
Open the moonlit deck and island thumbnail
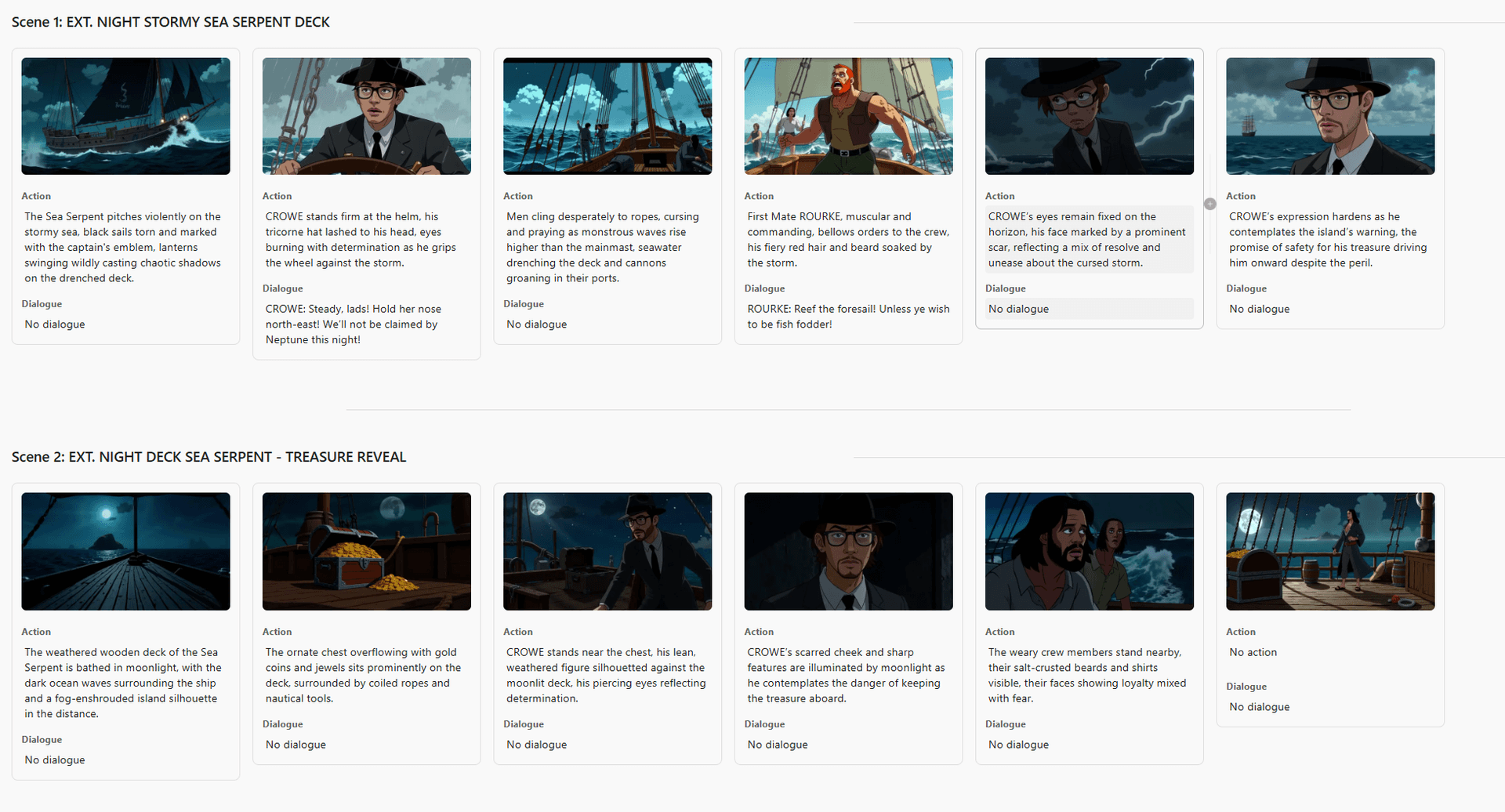pos(125,551)
